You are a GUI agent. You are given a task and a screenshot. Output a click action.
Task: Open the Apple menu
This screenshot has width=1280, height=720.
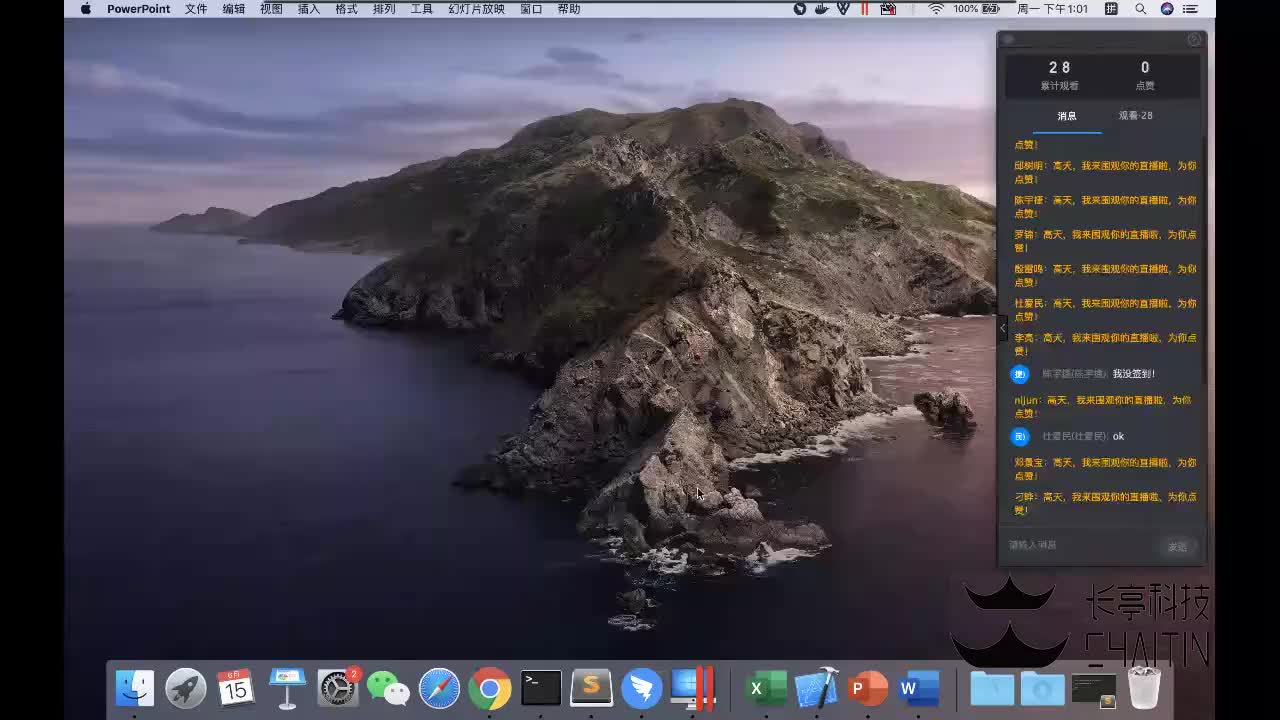click(x=85, y=9)
